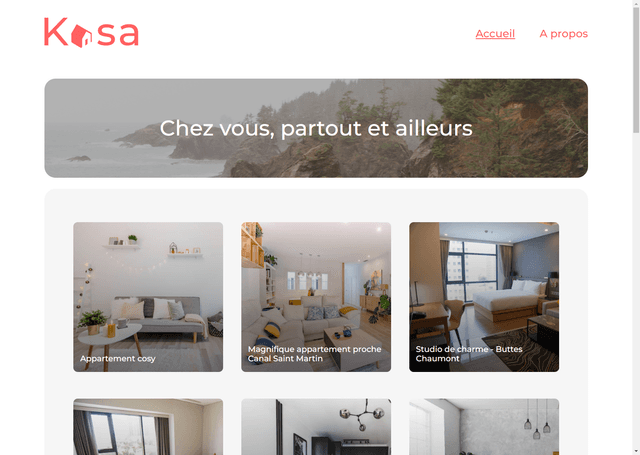The height and width of the screenshot is (455, 640).
Task: Click the heading Chez vous, partout et ailleurs
Action: [316, 128]
